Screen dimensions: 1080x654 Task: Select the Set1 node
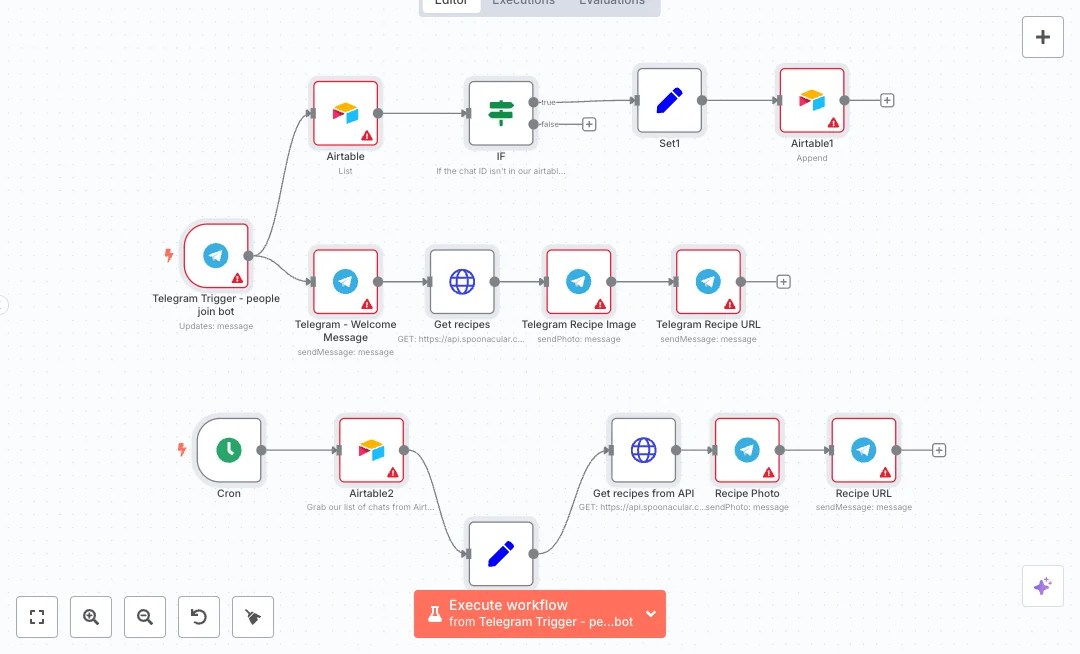pos(669,100)
